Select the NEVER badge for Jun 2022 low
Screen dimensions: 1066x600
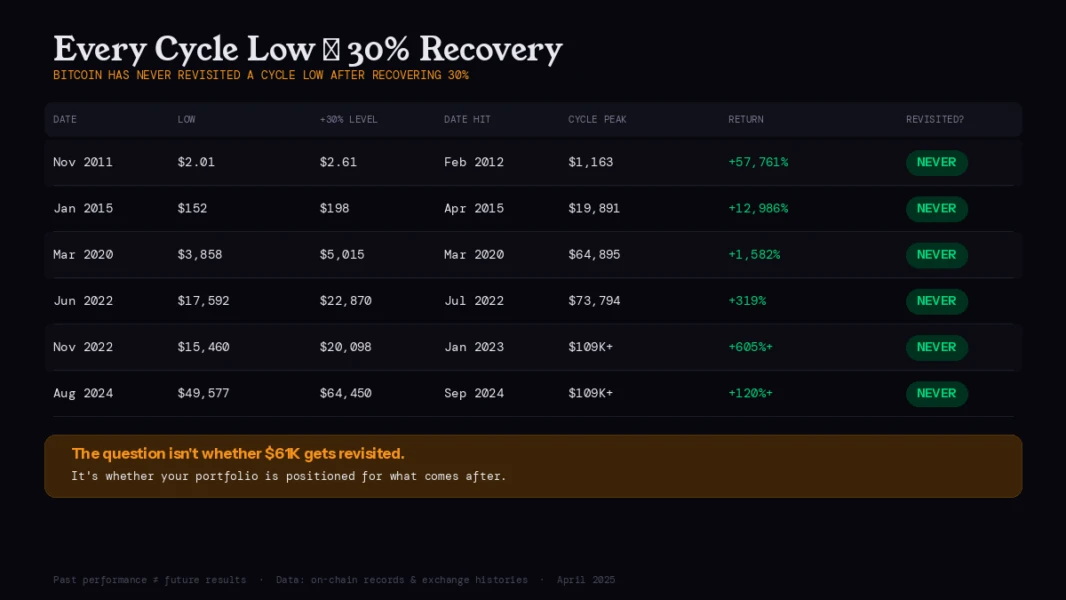click(936, 301)
